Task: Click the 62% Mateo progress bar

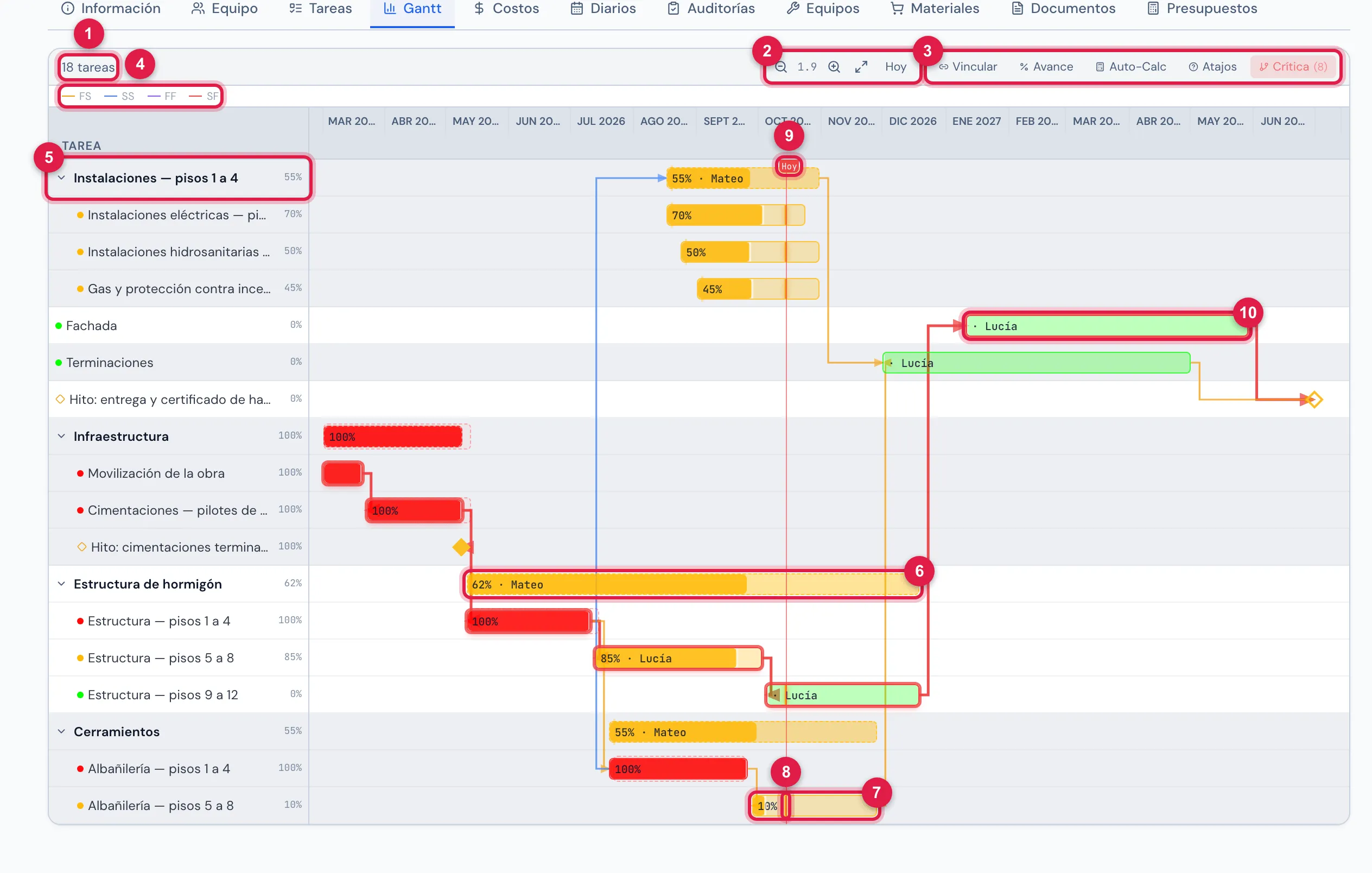Action: coord(693,585)
